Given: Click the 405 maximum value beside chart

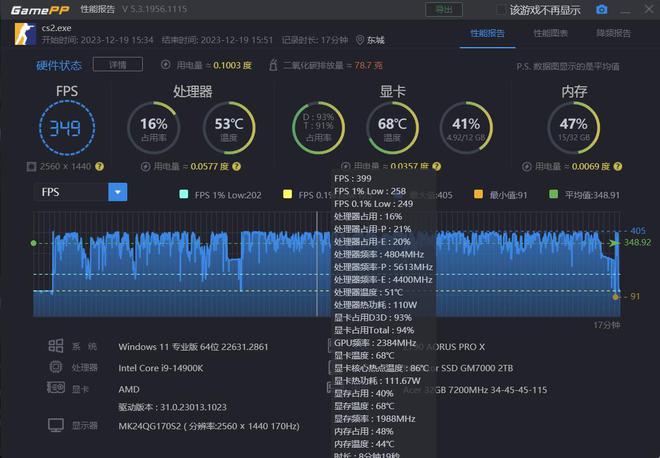Looking at the screenshot, I should (x=638, y=231).
